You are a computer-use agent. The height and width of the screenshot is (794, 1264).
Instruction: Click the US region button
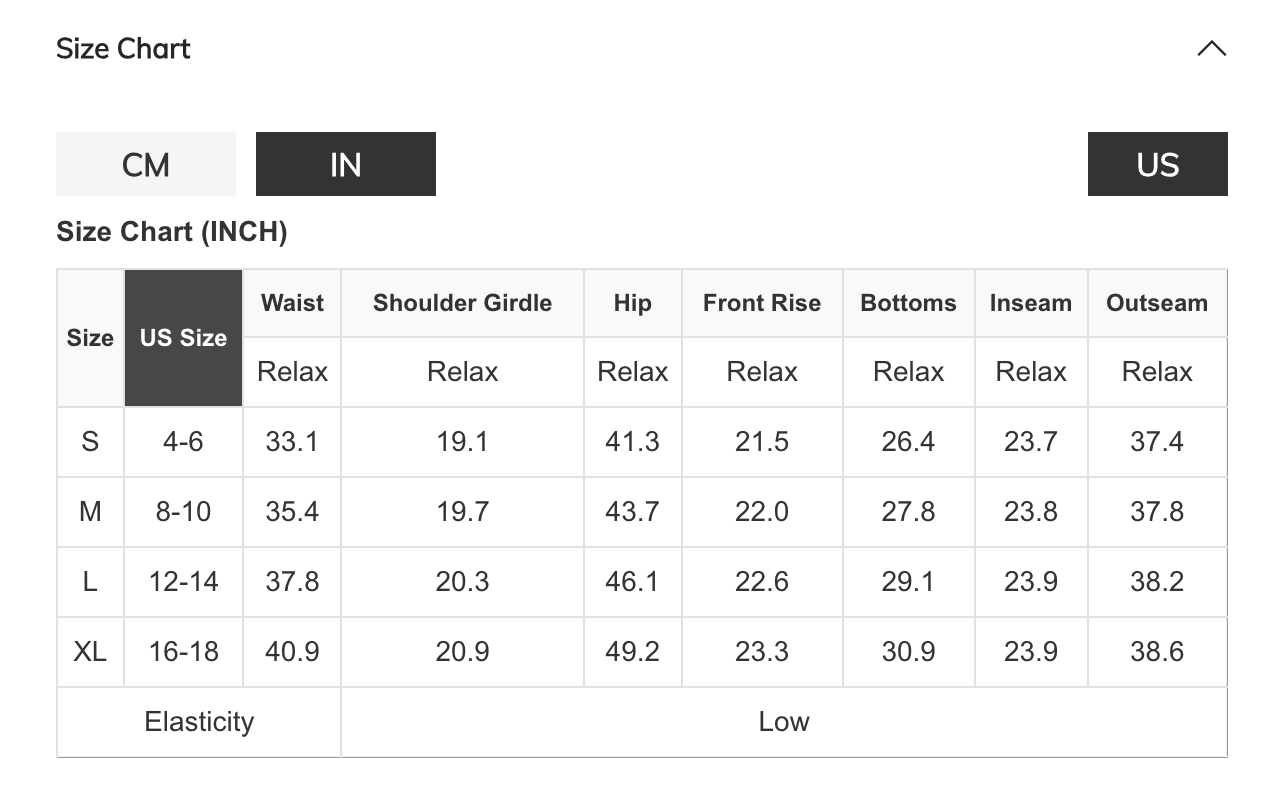coord(1157,164)
